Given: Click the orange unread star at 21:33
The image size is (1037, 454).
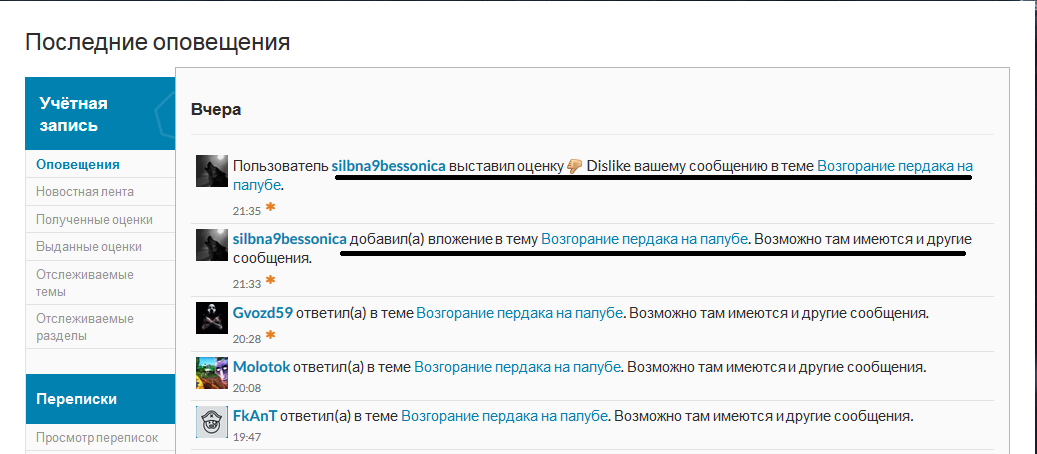Looking at the screenshot, I should coord(270,281).
